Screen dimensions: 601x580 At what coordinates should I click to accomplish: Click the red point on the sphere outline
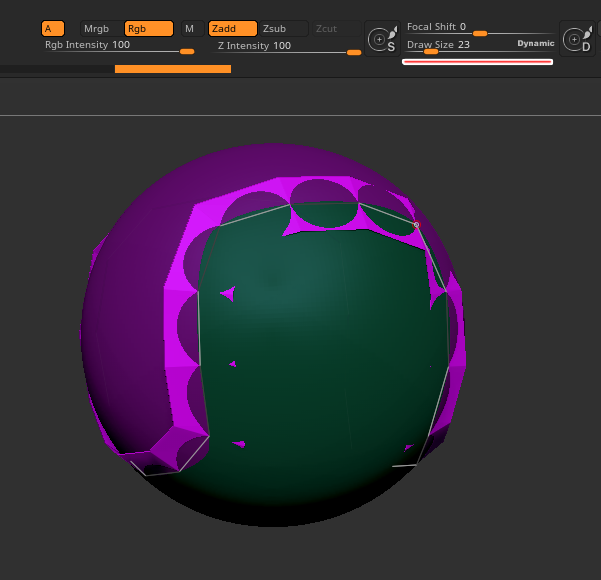(417, 225)
